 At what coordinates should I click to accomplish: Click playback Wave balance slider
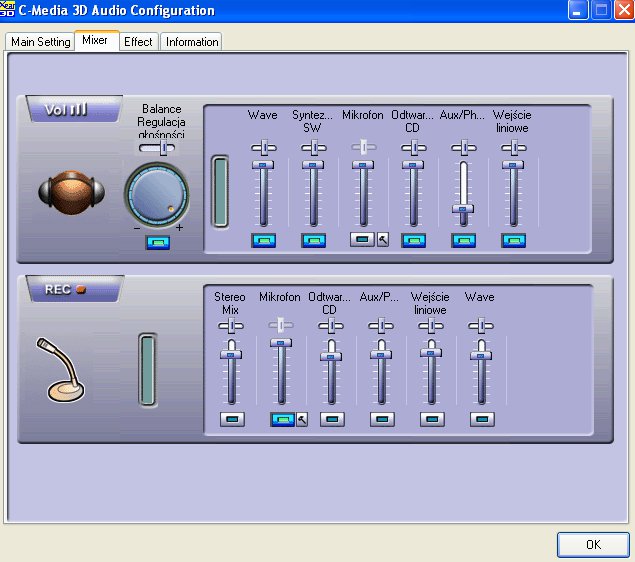click(264, 148)
